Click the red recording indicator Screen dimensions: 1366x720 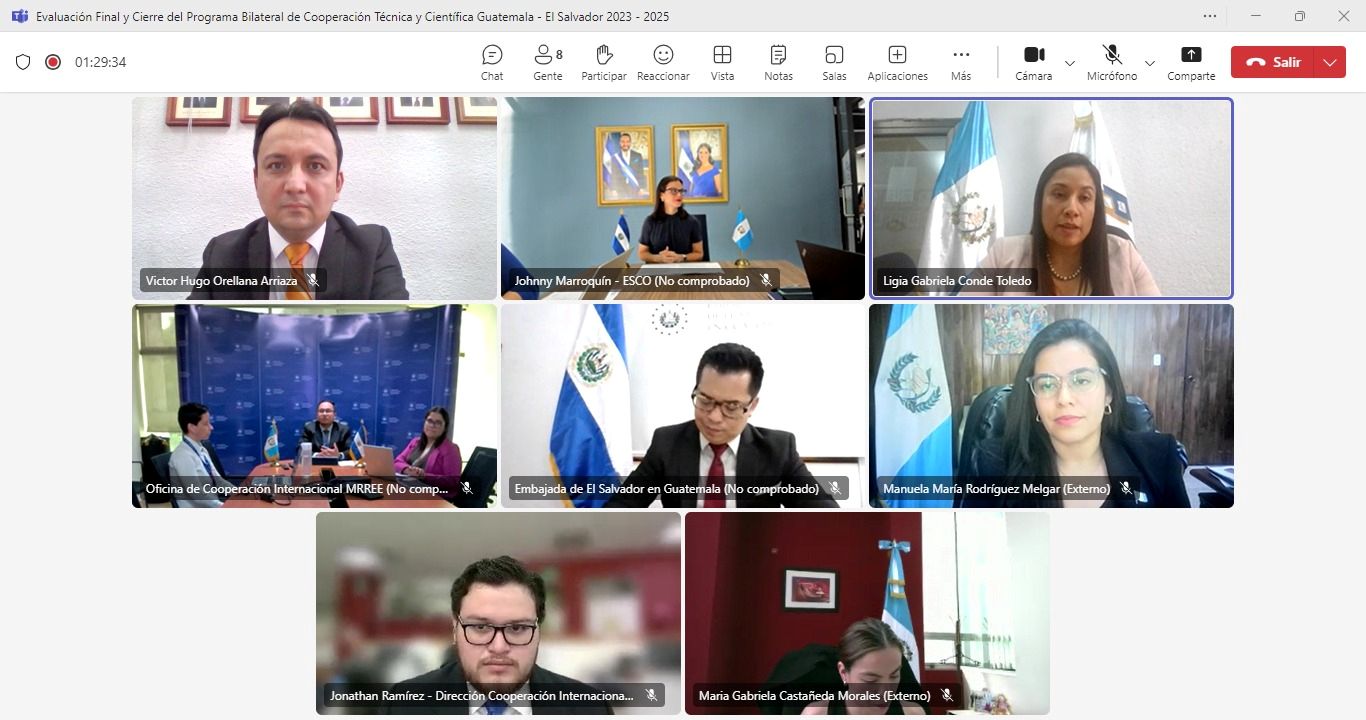[x=53, y=62]
